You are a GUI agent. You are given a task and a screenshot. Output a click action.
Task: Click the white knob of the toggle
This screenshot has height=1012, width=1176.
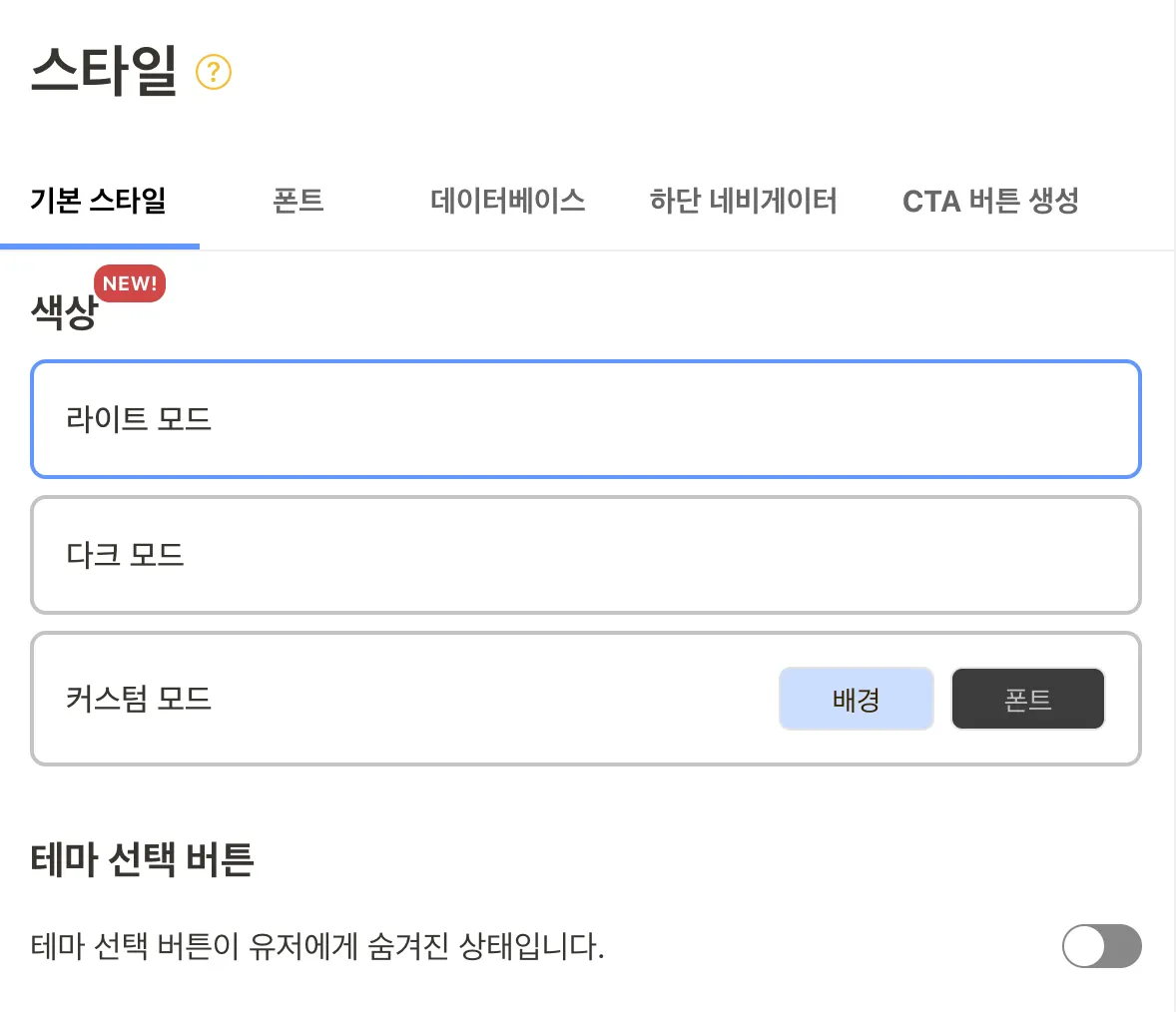[x=1084, y=946]
